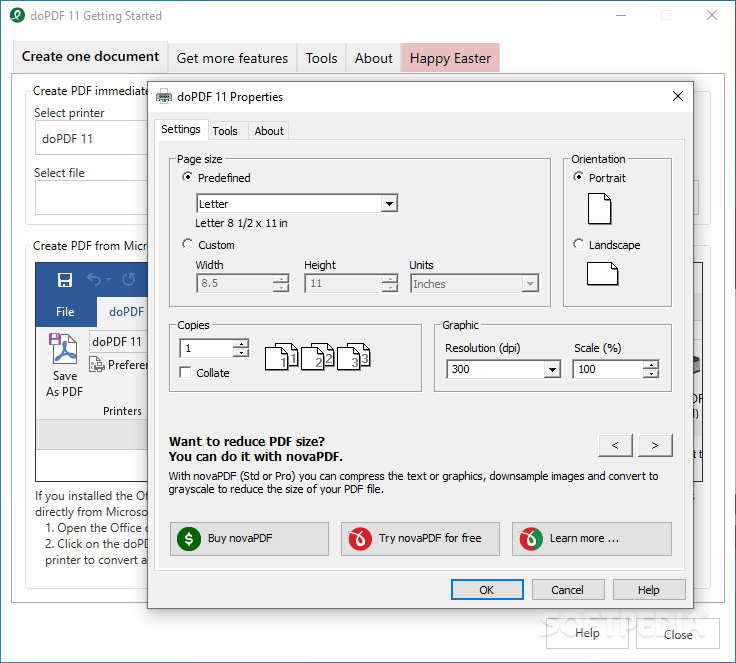This screenshot has width=736, height=663.
Task: Click the uncollated copies pages illustration
Action: [318, 357]
